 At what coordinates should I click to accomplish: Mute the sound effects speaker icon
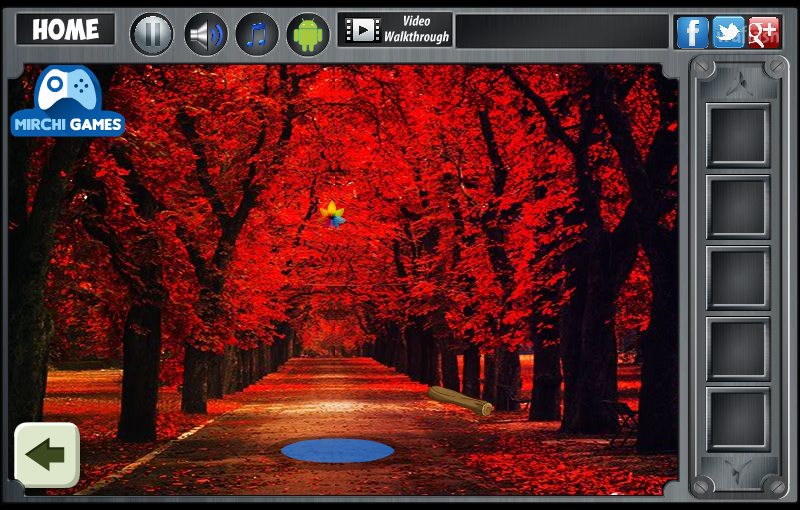click(x=206, y=34)
